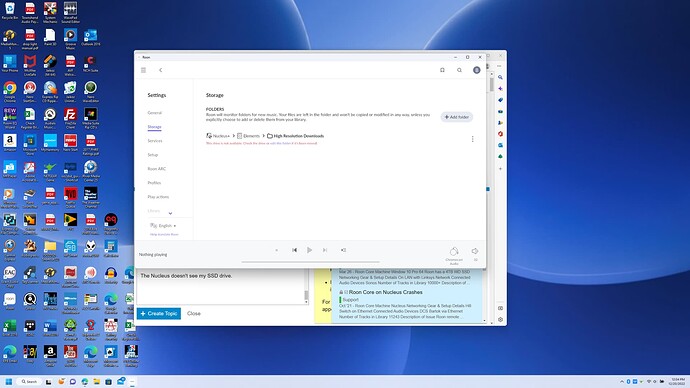Open the English language dropdown
Screen dimensions: 690x388
point(163,226)
